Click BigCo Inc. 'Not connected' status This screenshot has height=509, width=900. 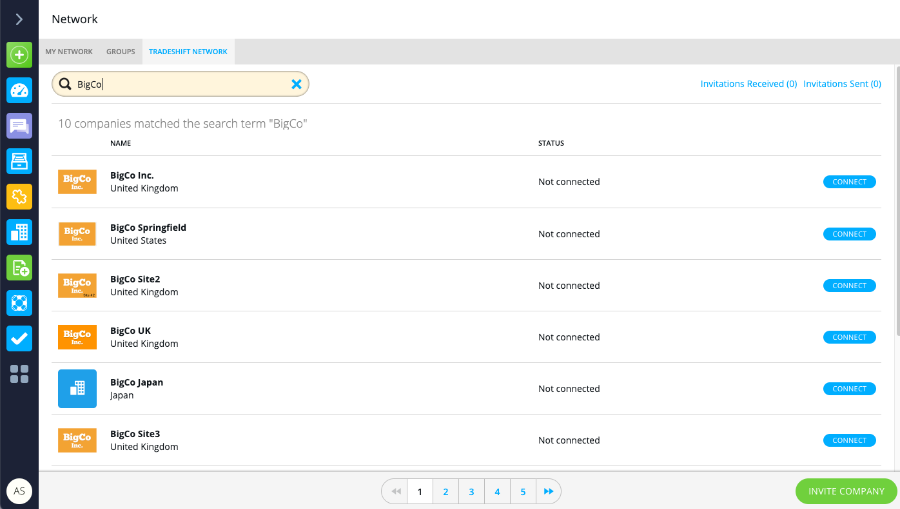tap(569, 182)
